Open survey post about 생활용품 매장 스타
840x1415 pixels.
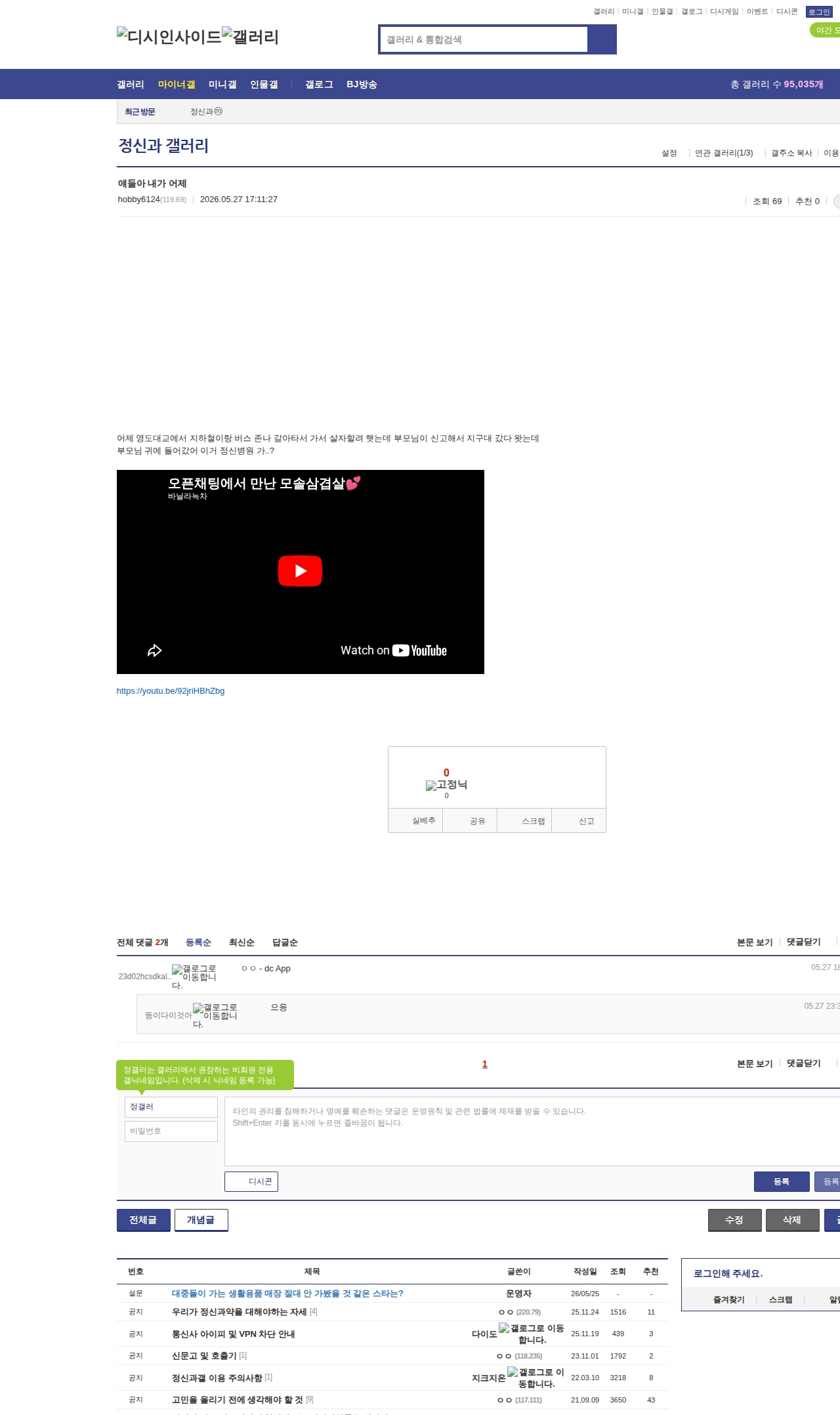click(287, 1294)
